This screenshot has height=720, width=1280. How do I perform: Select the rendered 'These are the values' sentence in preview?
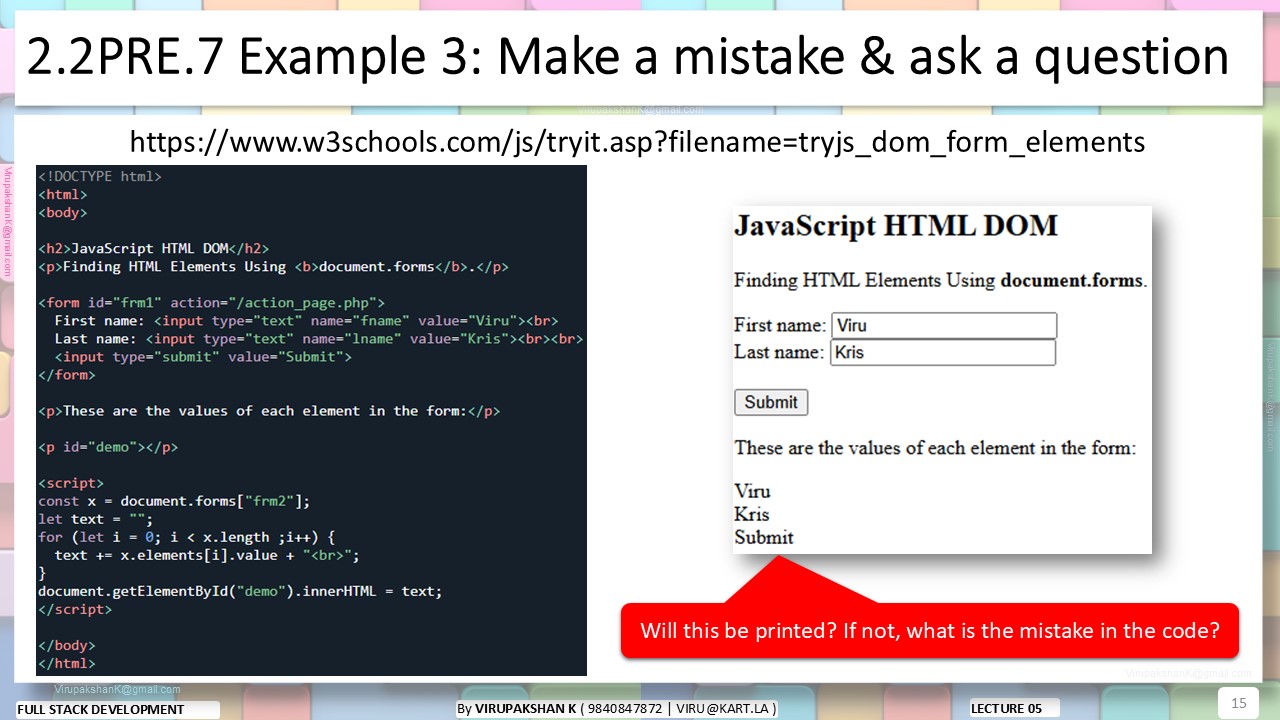coord(935,447)
